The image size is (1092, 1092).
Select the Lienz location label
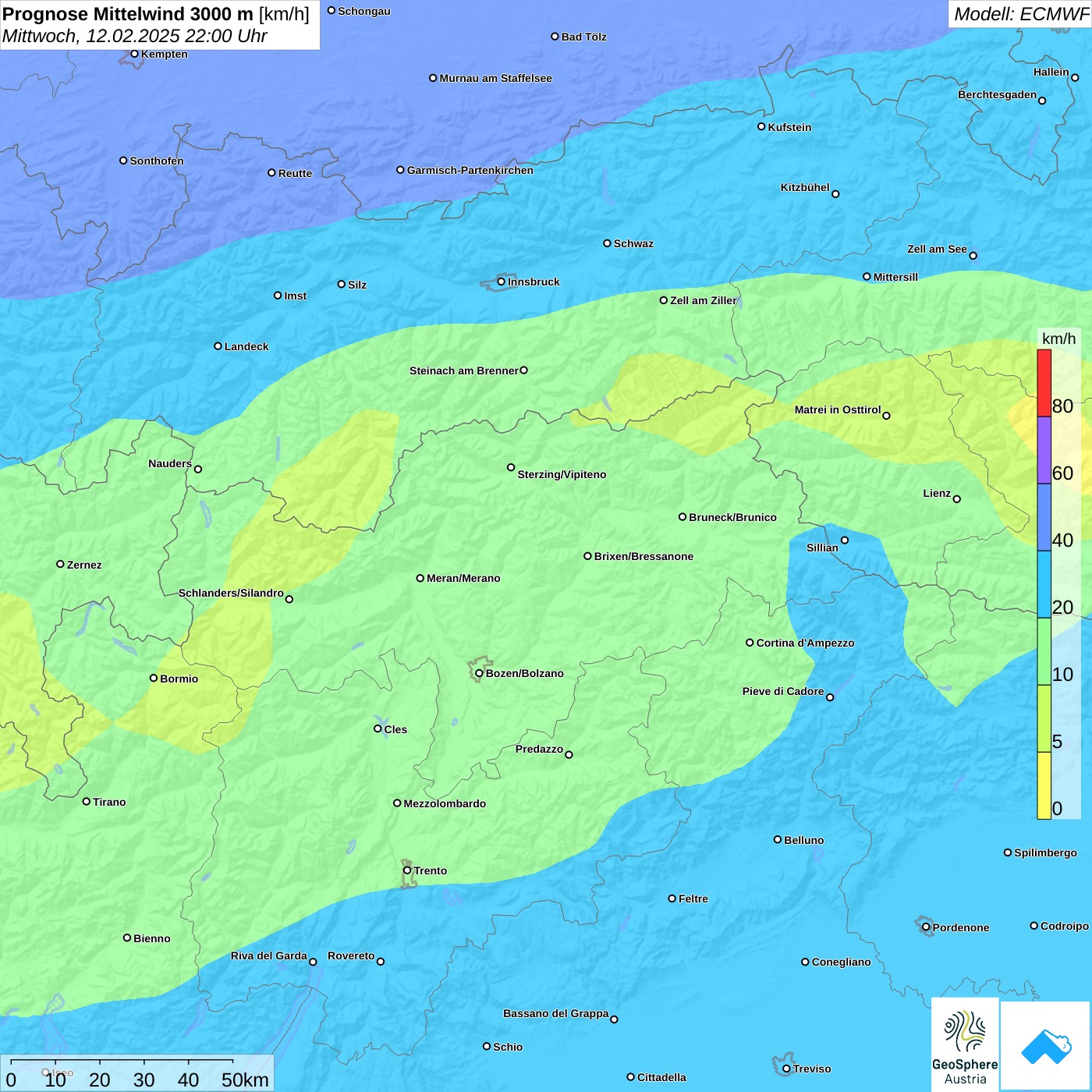point(937,493)
